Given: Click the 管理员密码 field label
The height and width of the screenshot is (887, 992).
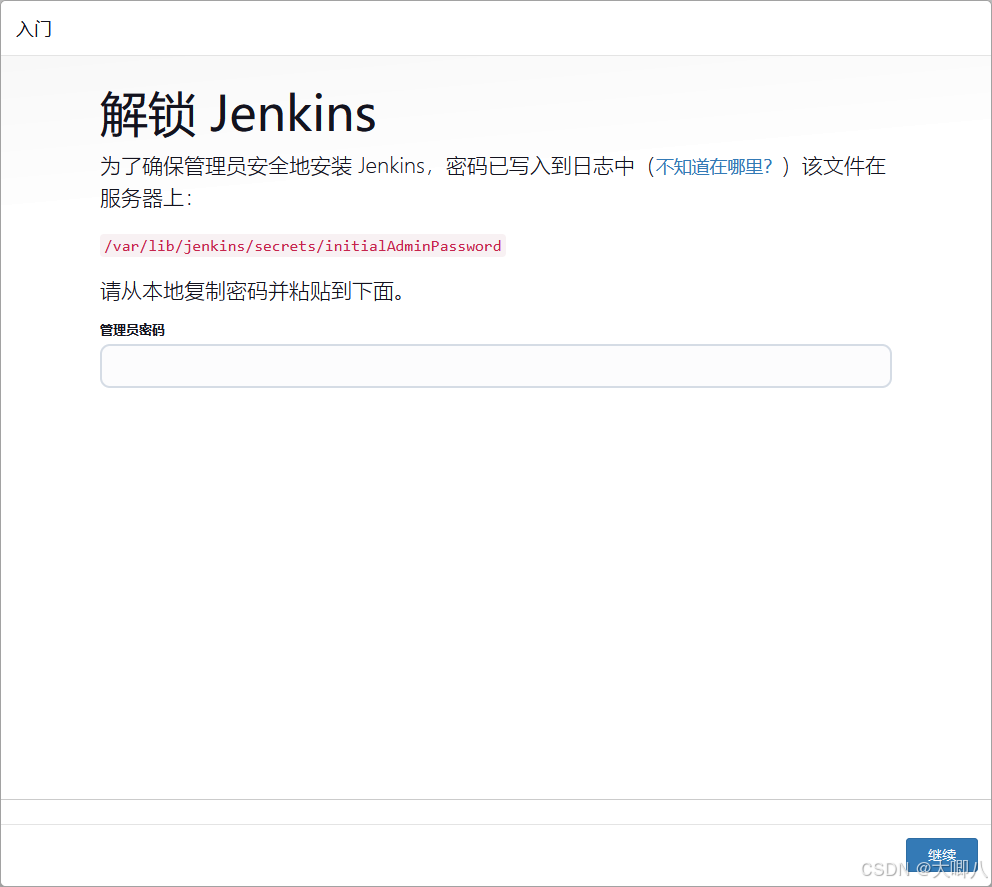Looking at the screenshot, I should [x=131, y=329].
